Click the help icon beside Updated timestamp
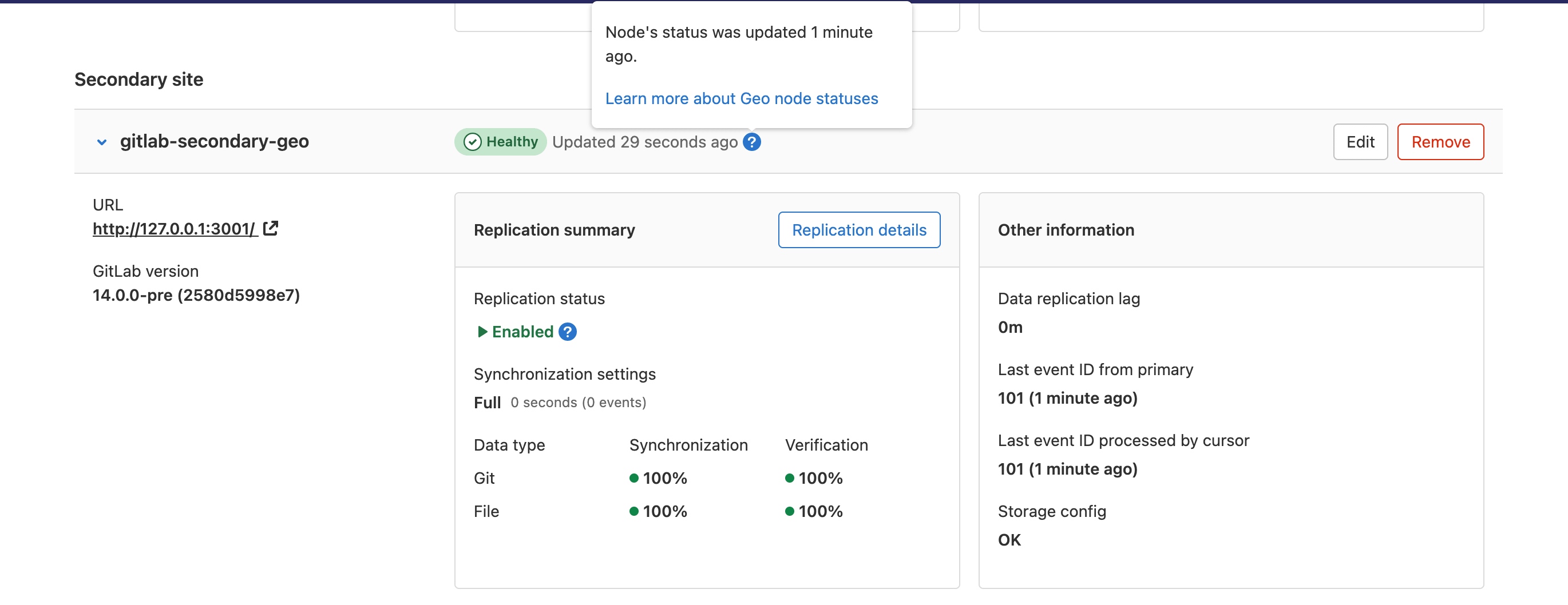Image resolution: width=1568 pixels, height=605 pixels. [752, 142]
